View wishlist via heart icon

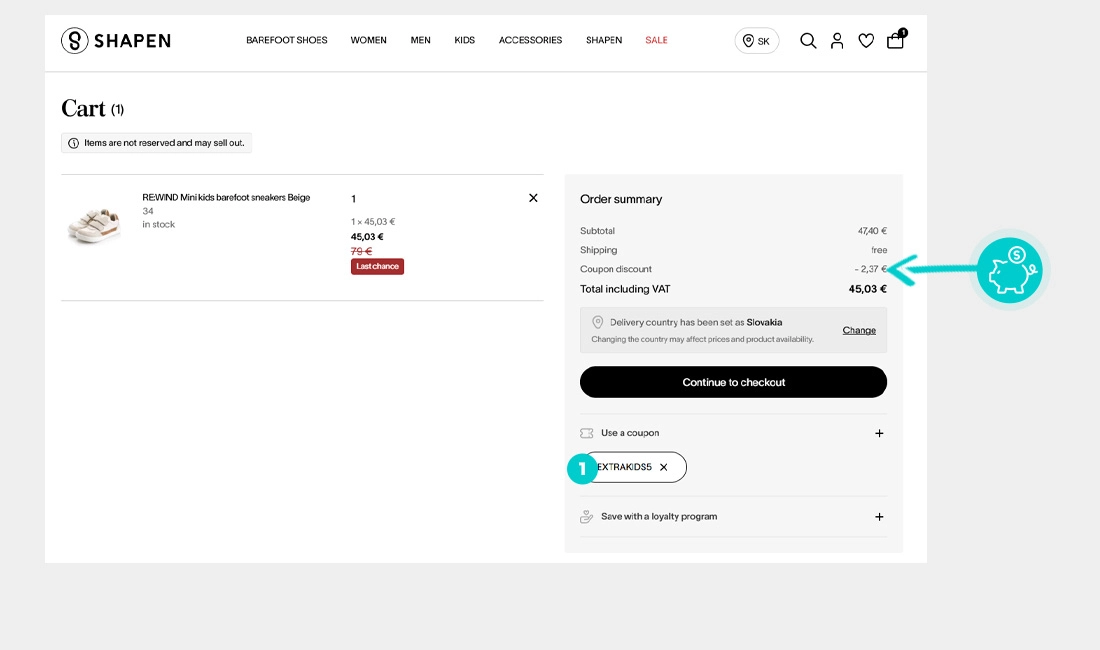pyautogui.click(x=866, y=41)
